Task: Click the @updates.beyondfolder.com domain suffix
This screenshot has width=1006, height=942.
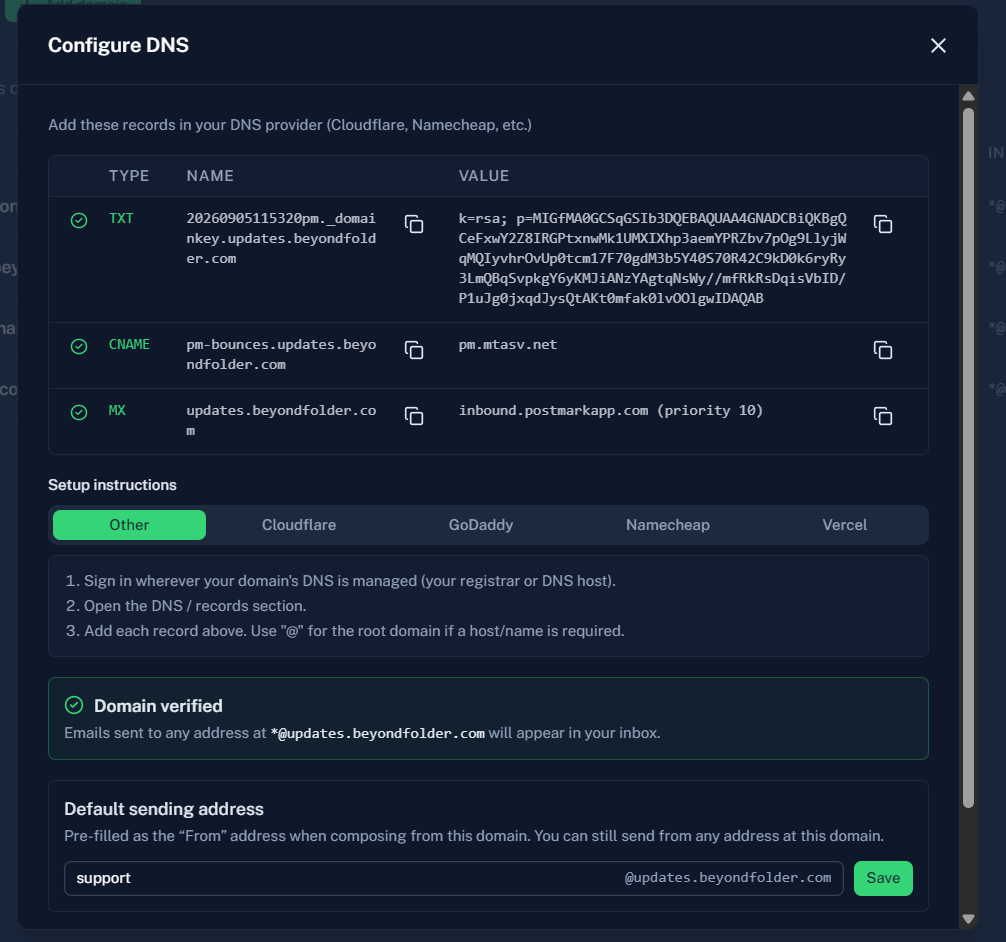Action: point(728,878)
